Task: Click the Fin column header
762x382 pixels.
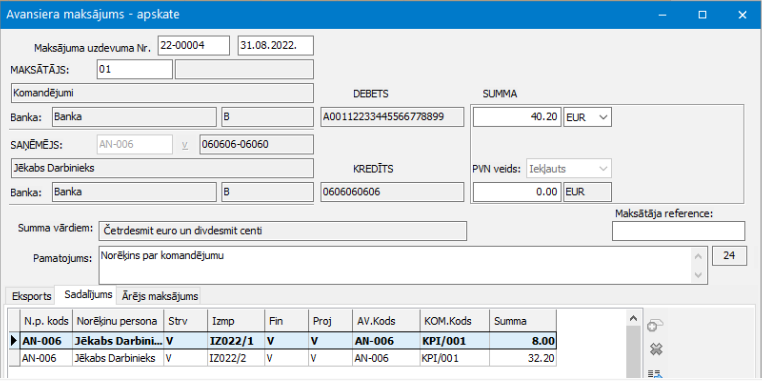Action: tap(286, 321)
